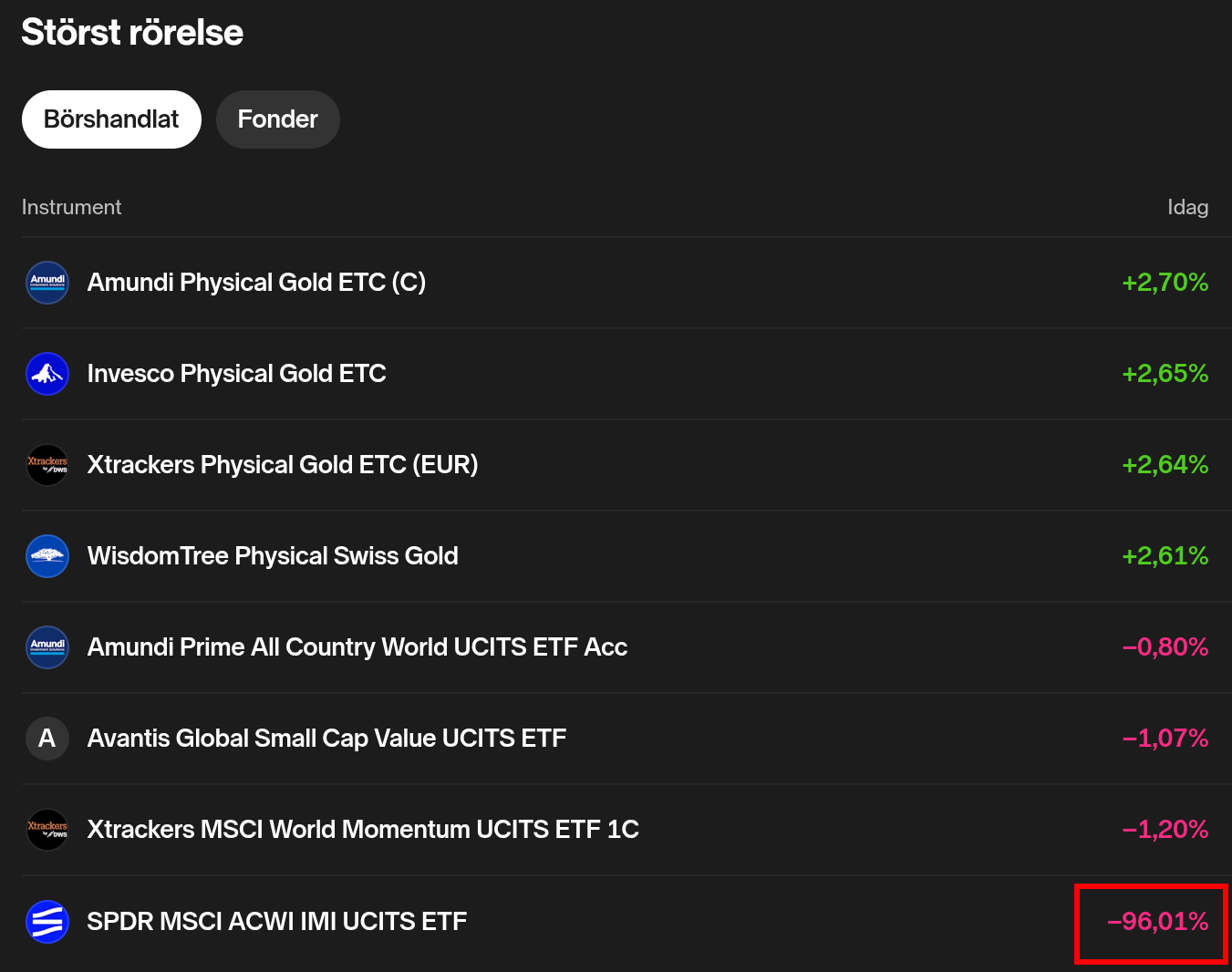This screenshot has width=1232, height=972.
Task: Click the Avantis 'A' letter icon
Action: point(47,739)
